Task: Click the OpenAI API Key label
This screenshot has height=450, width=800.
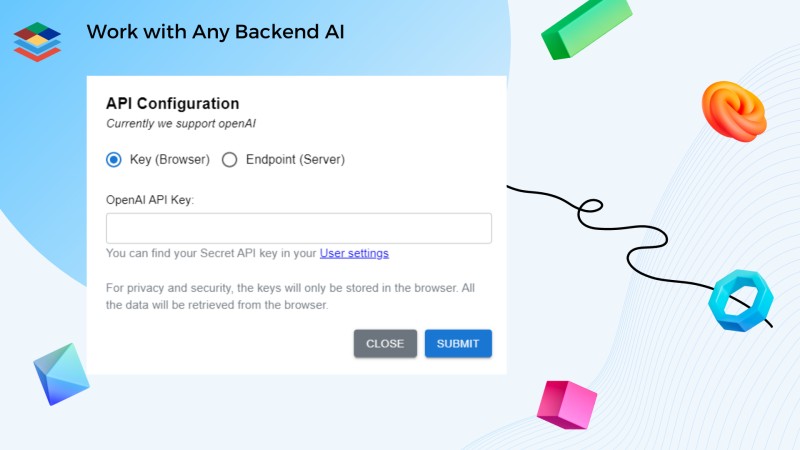Action: tap(150, 200)
